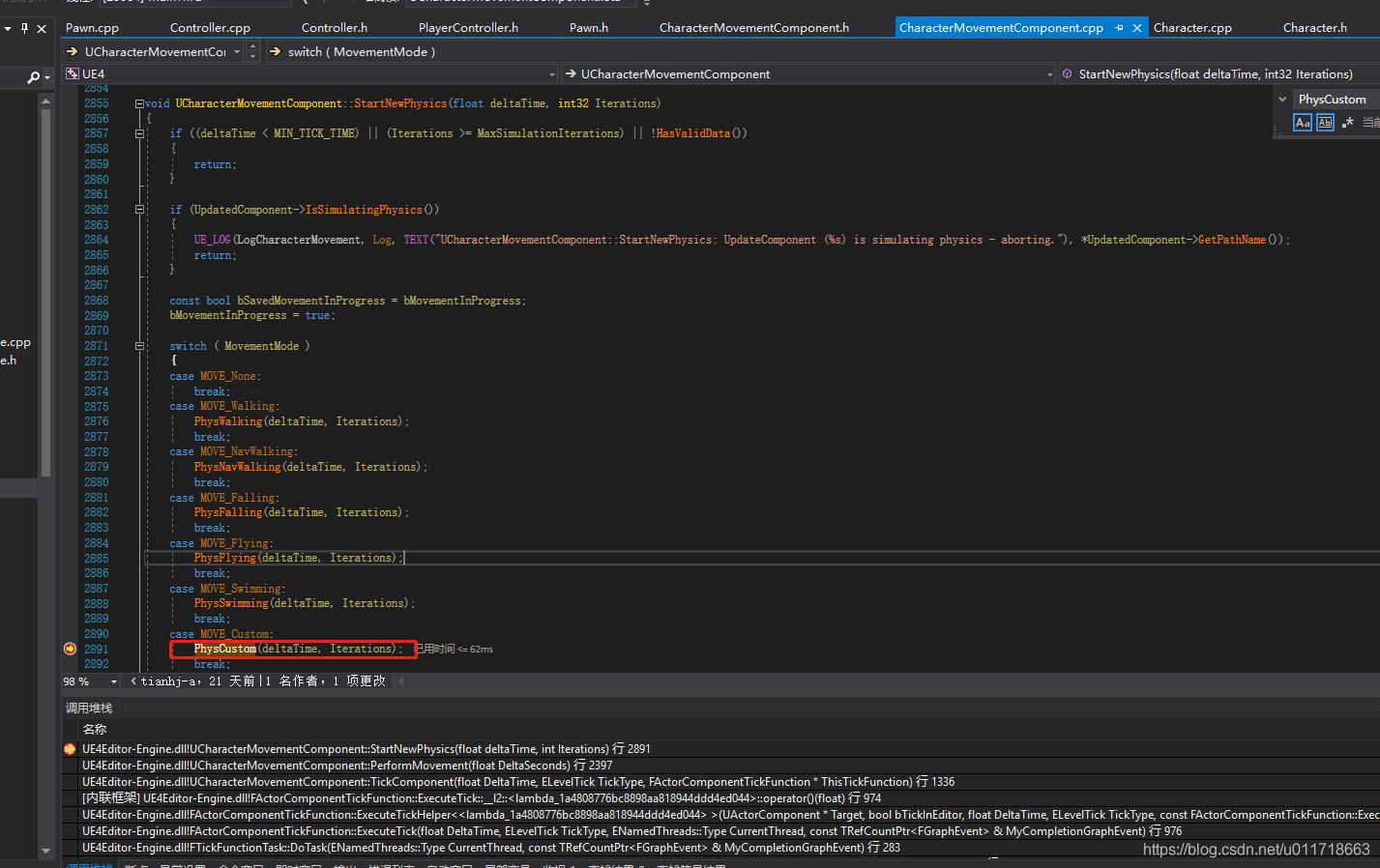Click the switch ( MovementMode ) breadcrumb
Screen dimensions: 1380x868
tap(362, 52)
